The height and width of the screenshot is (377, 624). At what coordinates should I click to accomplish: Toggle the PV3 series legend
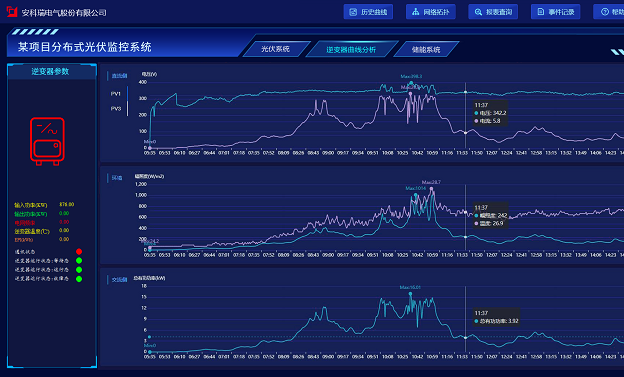(x=116, y=109)
